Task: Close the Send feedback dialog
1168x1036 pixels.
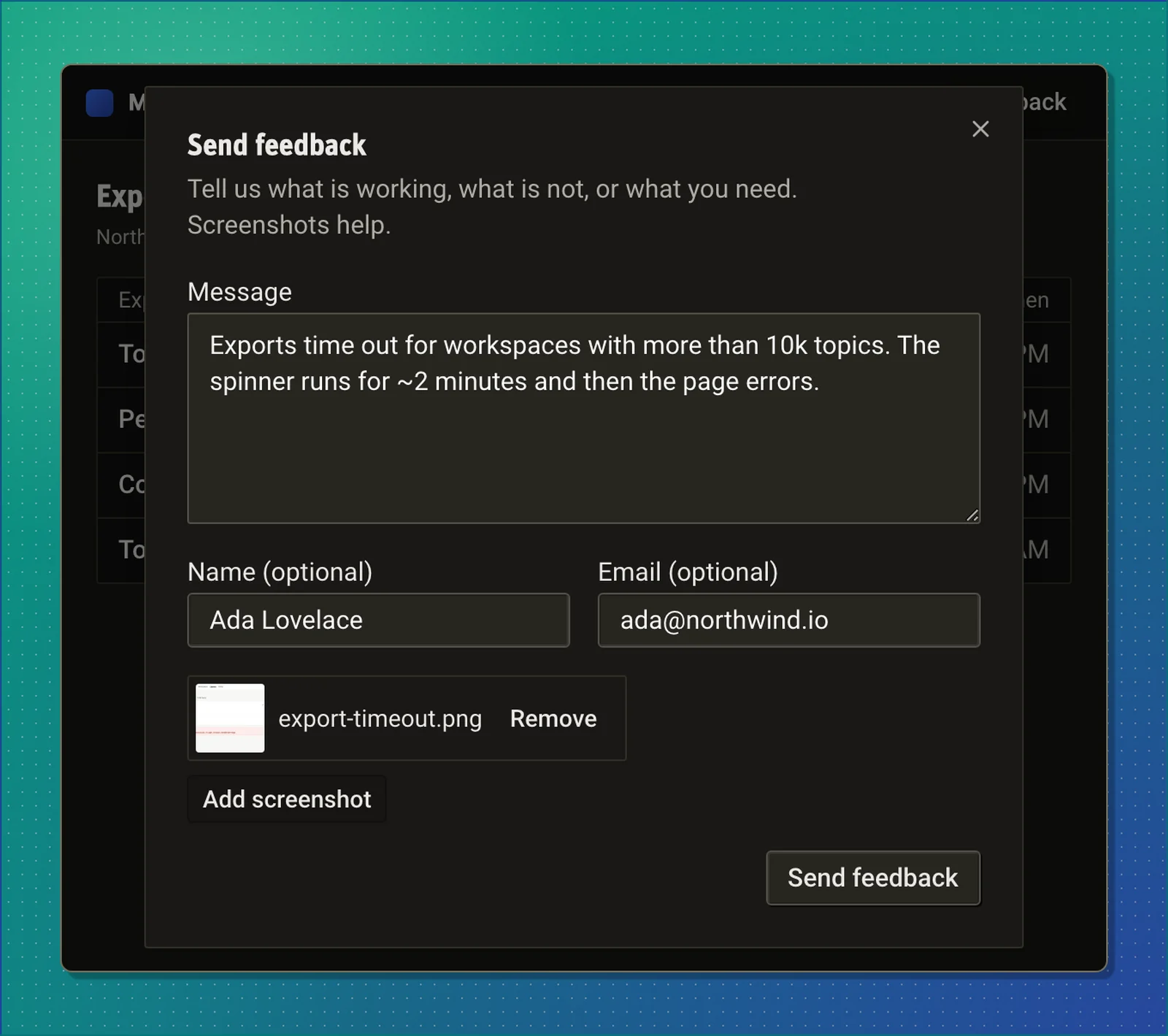Action: coord(980,129)
